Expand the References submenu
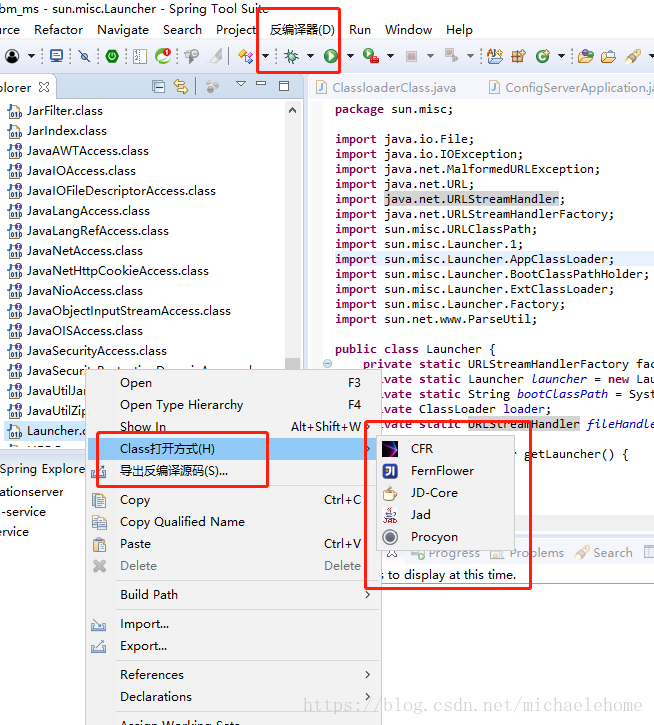 point(234,675)
